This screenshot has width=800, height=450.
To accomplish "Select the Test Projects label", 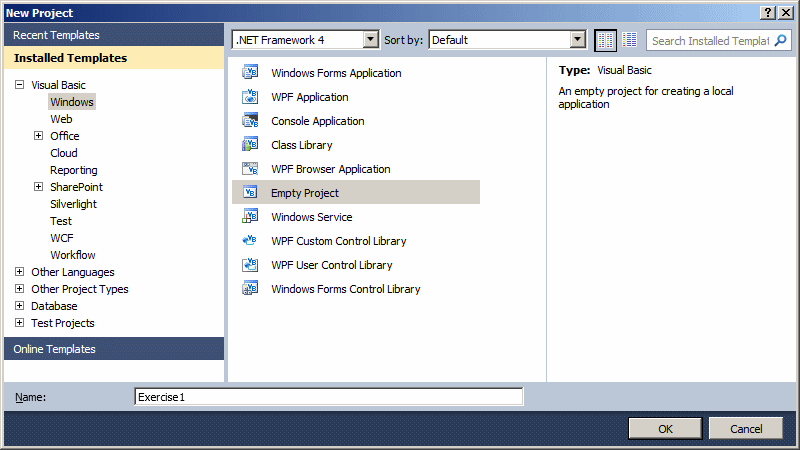I will pos(63,323).
